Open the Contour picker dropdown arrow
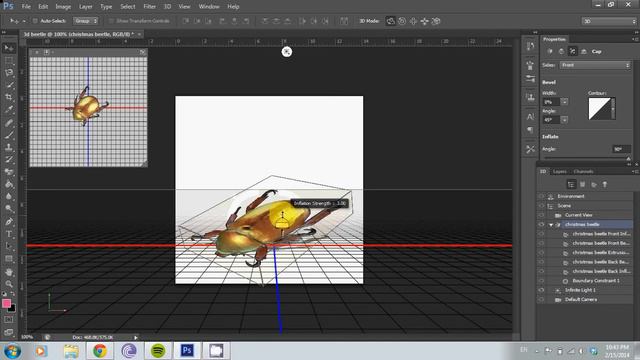 (x=613, y=109)
